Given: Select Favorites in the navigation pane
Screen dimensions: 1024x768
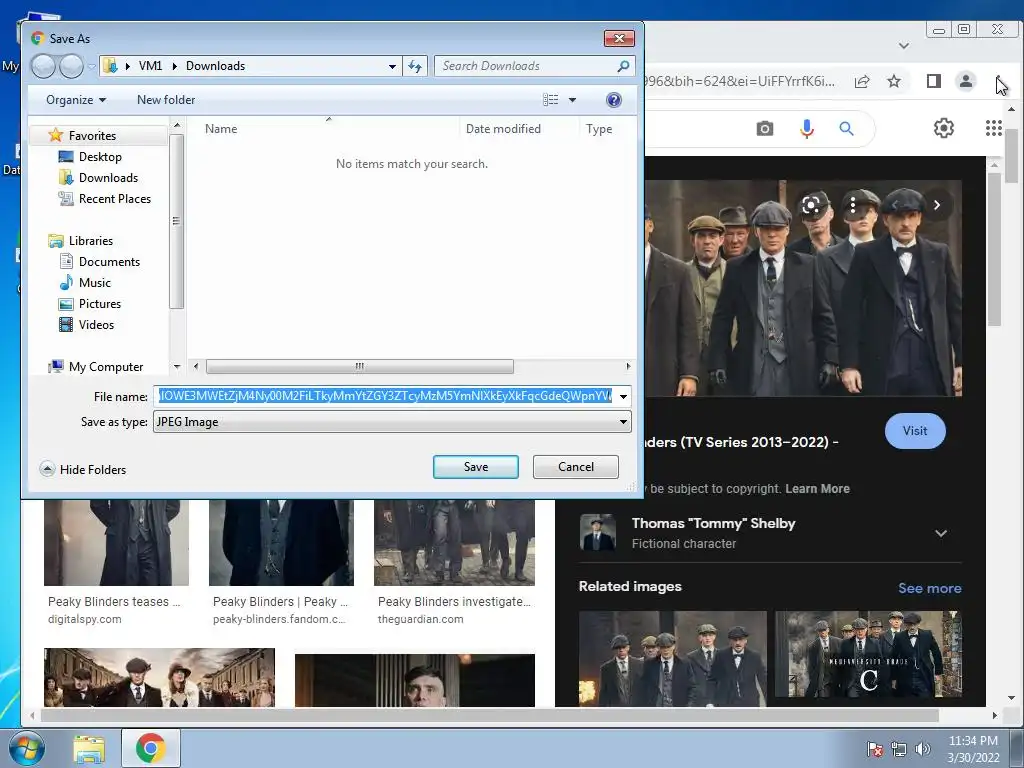Looking at the screenshot, I should click(92, 136).
